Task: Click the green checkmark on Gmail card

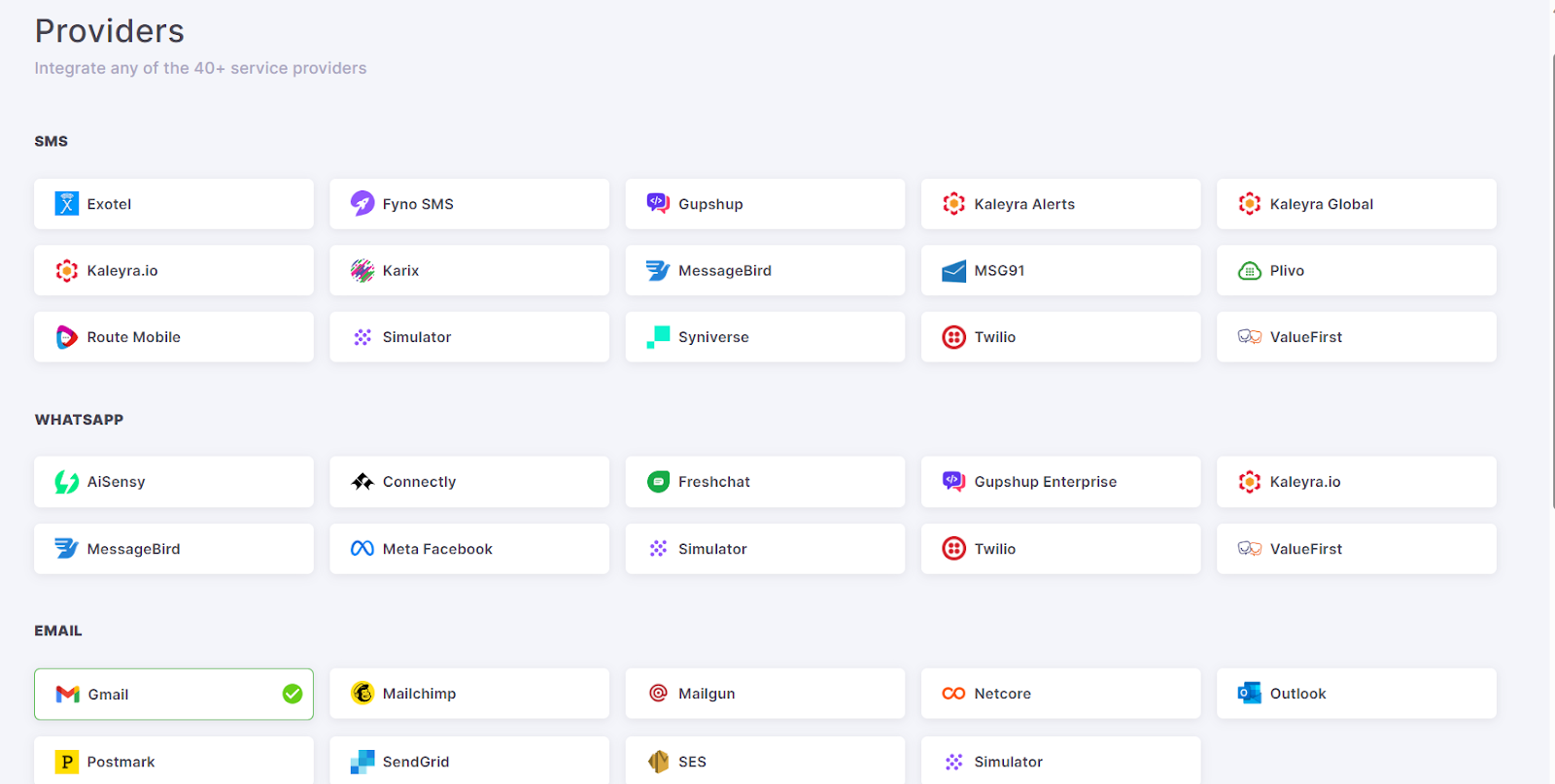Action: [293, 694]
